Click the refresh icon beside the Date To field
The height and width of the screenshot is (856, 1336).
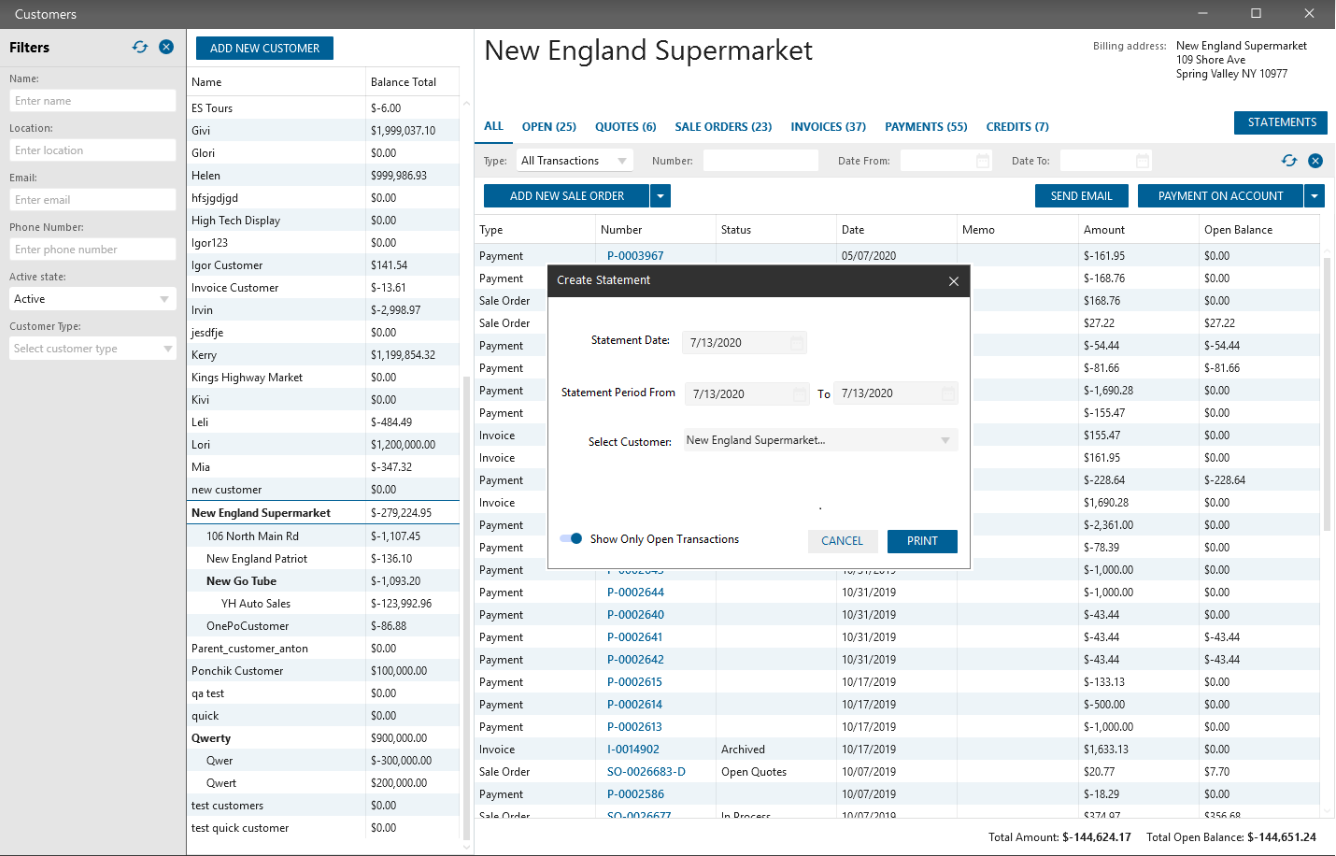pyautogui.click(x=1289, y=160)
